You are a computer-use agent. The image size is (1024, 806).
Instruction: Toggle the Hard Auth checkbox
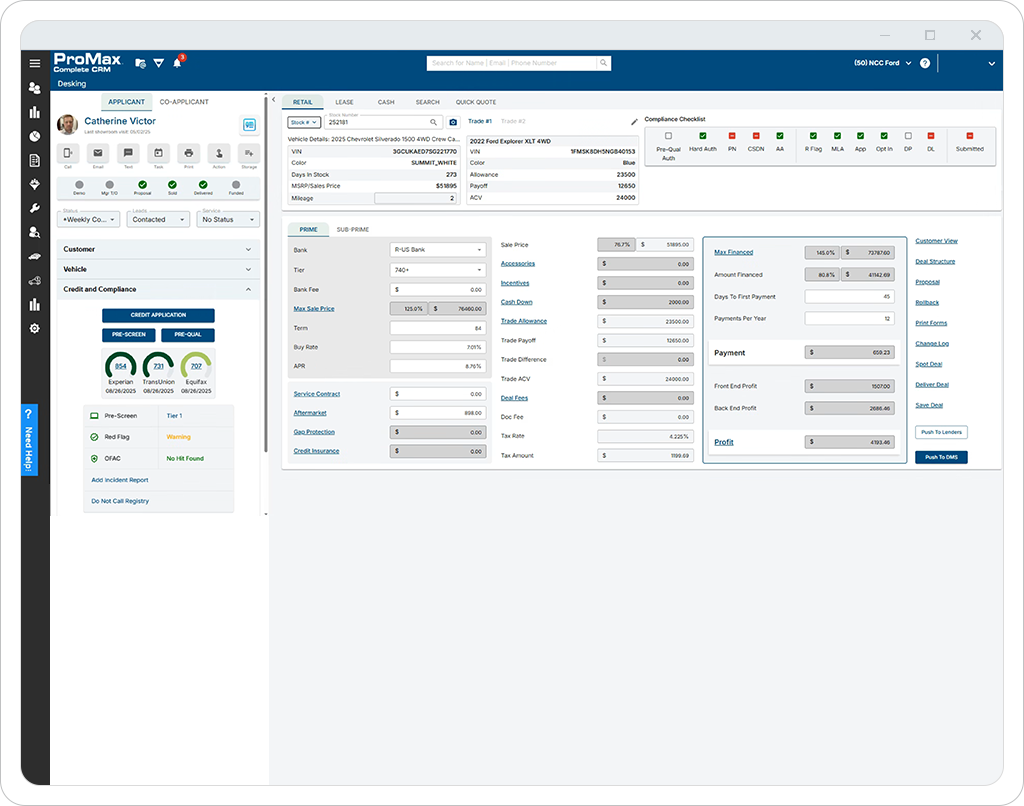pos(703,136)
